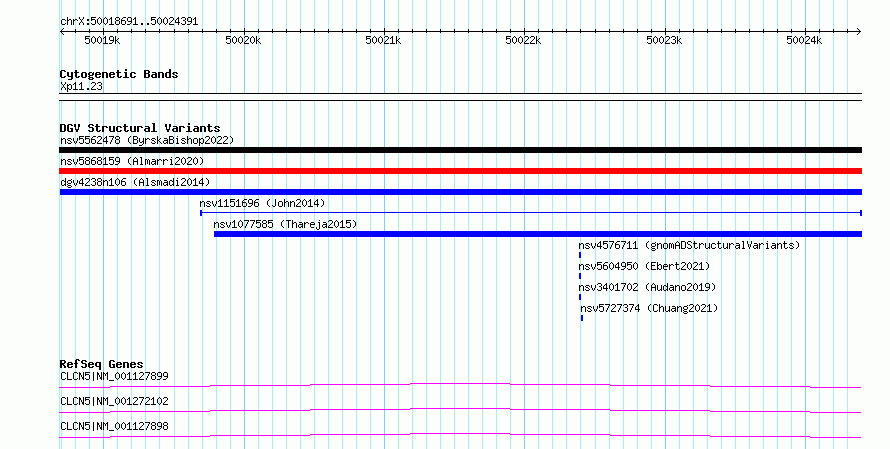Click the right arrowhead of the ruler

[859, 32]
